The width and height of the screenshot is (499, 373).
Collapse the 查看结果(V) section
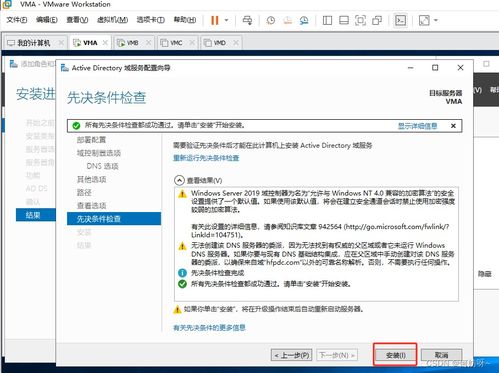[179, 180]
